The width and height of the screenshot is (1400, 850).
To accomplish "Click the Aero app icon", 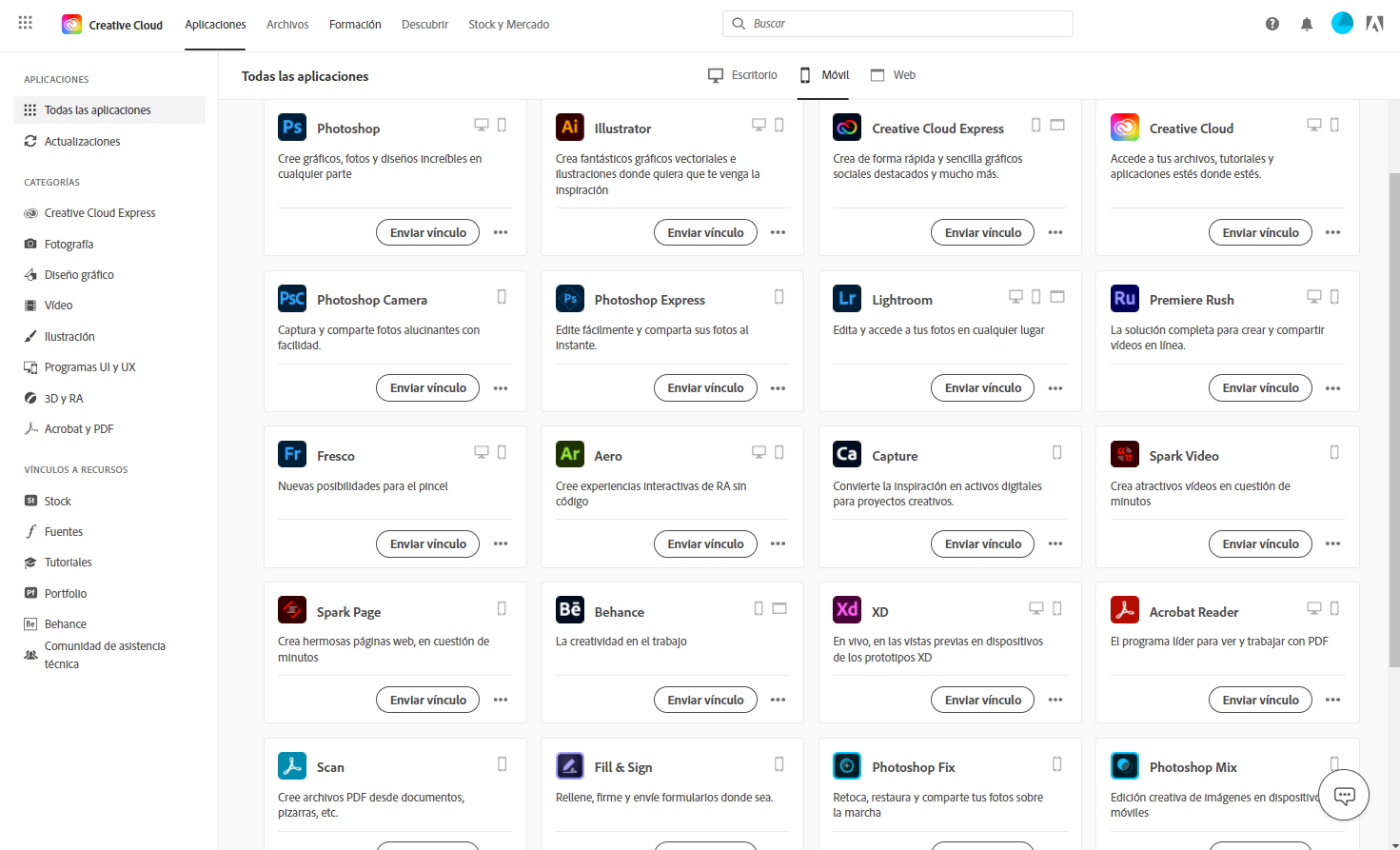I will [x=570, y=454].
